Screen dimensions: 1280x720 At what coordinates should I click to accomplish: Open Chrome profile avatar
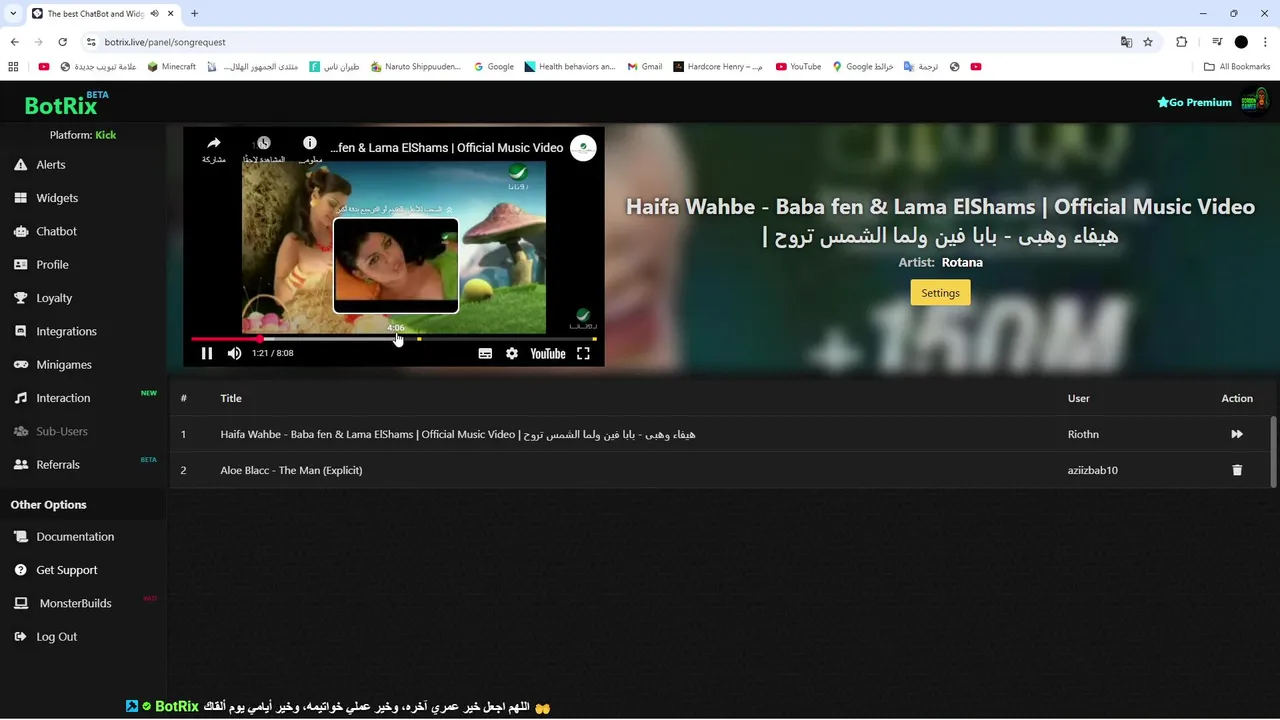coord(1241,42)
